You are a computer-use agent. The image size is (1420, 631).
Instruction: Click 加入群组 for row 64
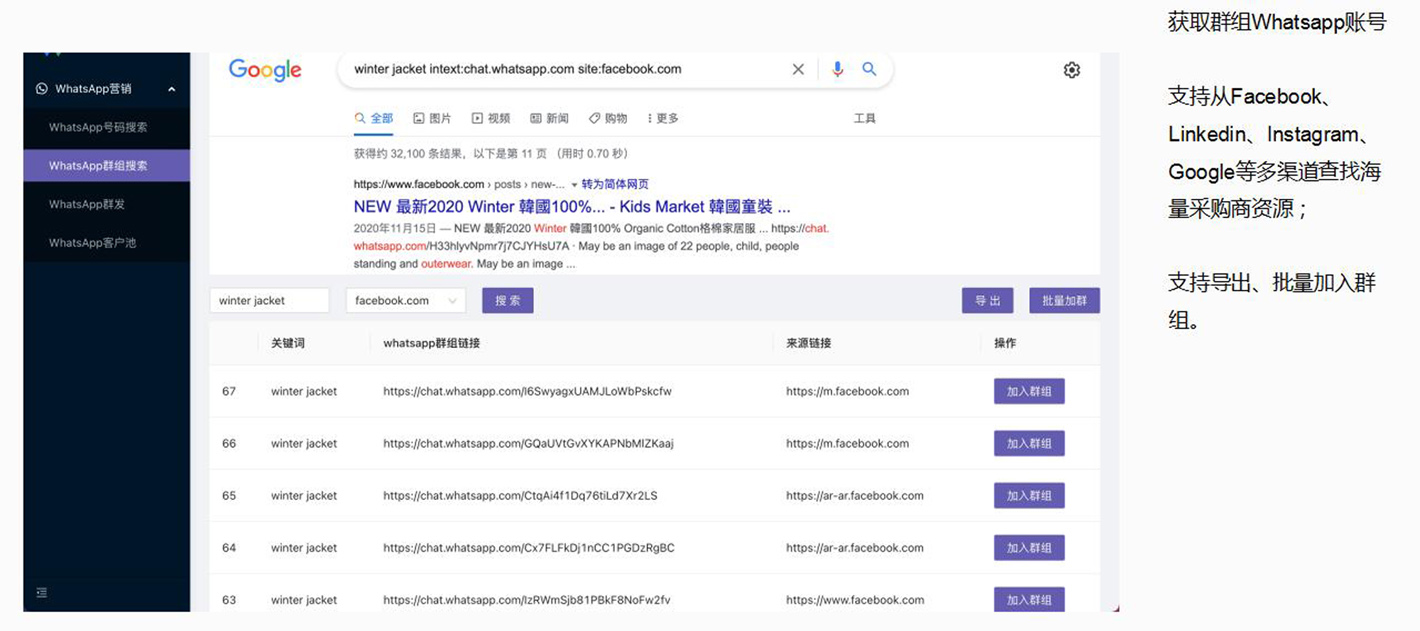[x=1029, y=547]
